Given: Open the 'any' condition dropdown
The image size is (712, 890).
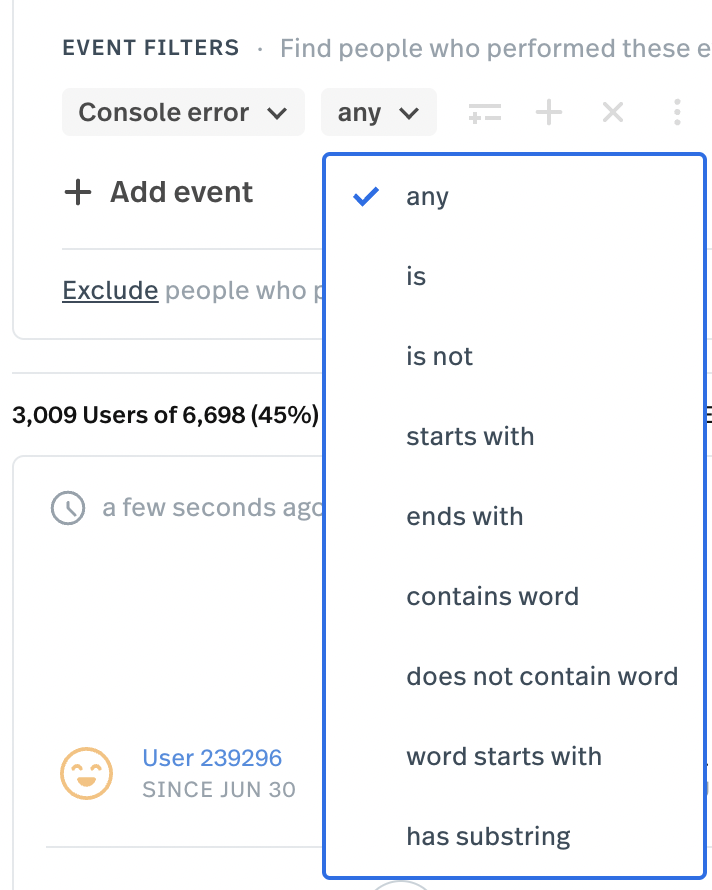Looking at the screenshot, I should pyautogui.click(x=379, y=112).
